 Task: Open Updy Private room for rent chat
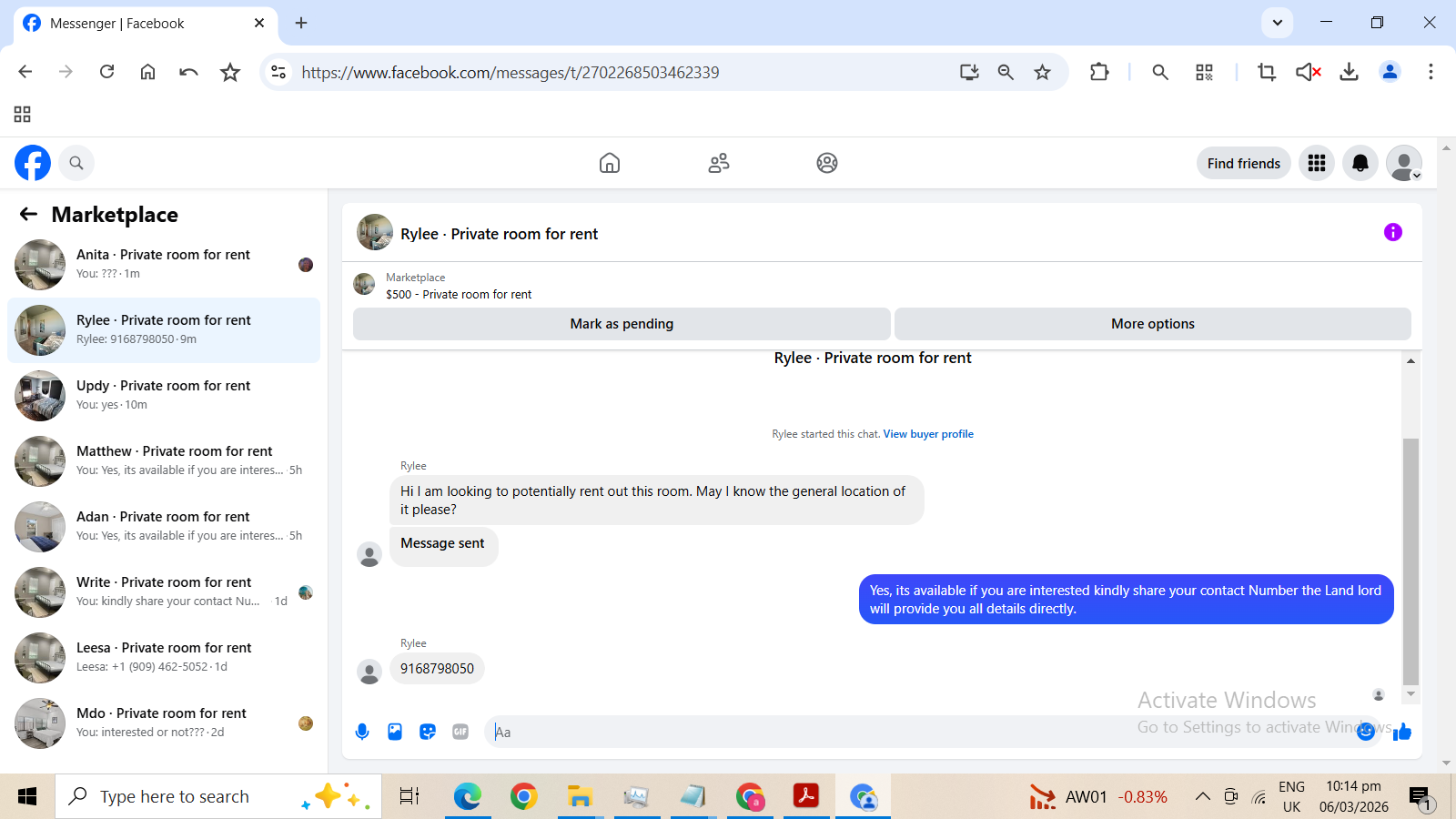(x=164, y=396)
